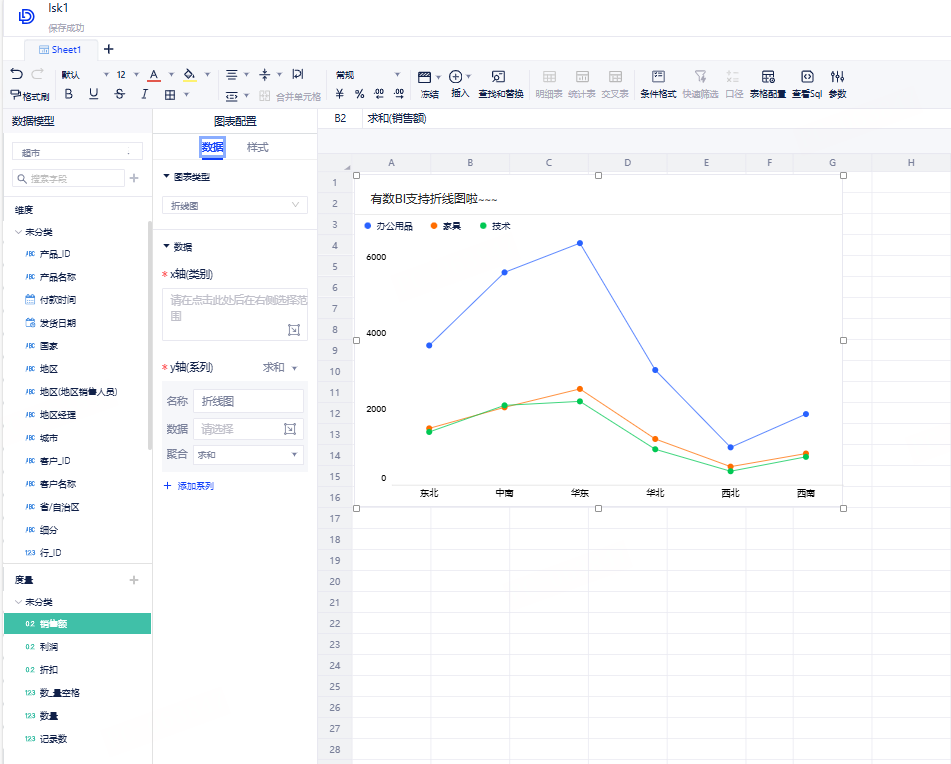
Task: Open the yellow fill color swatch
Action: click(x=189, y=74)
